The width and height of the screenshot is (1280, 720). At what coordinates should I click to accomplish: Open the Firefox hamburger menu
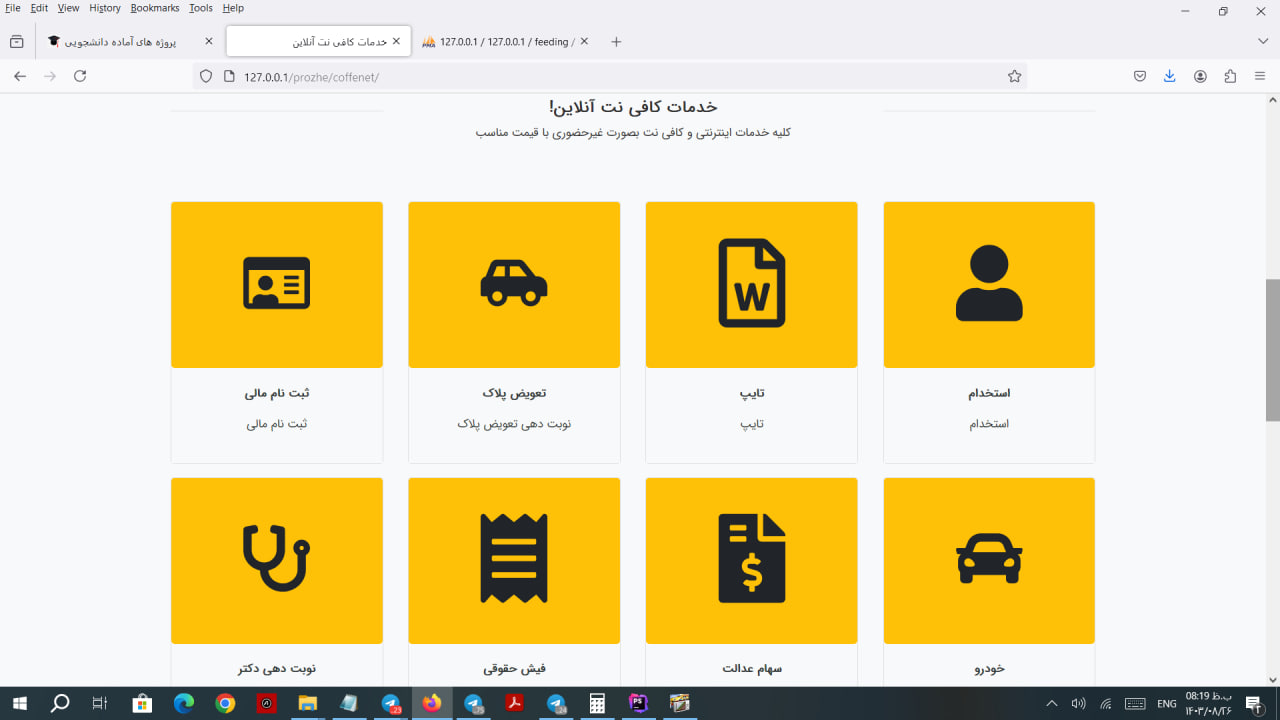[1259, 76]
